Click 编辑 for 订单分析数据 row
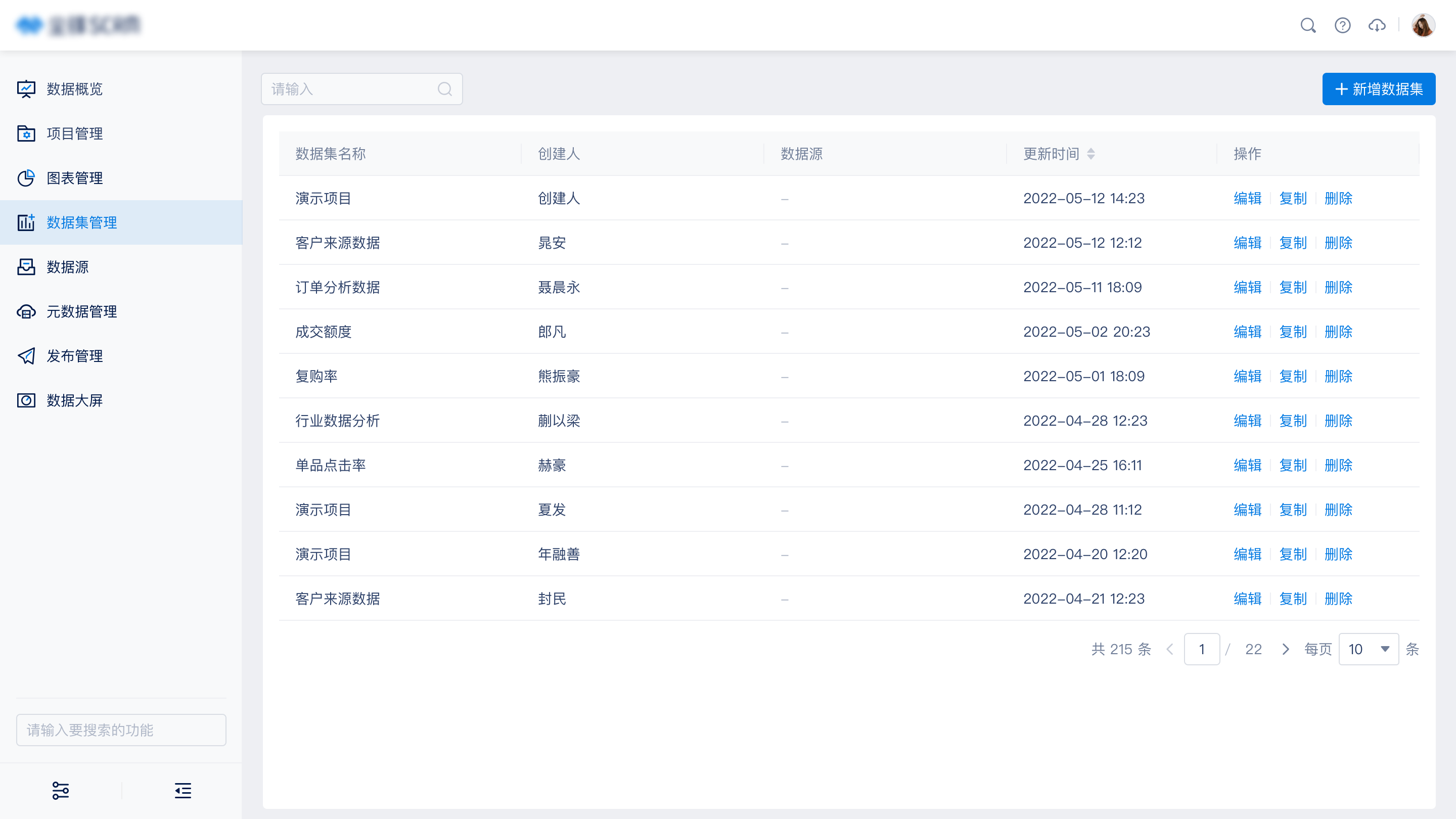The width and height of the screenshot is (1456, 819). [1247, 287]
